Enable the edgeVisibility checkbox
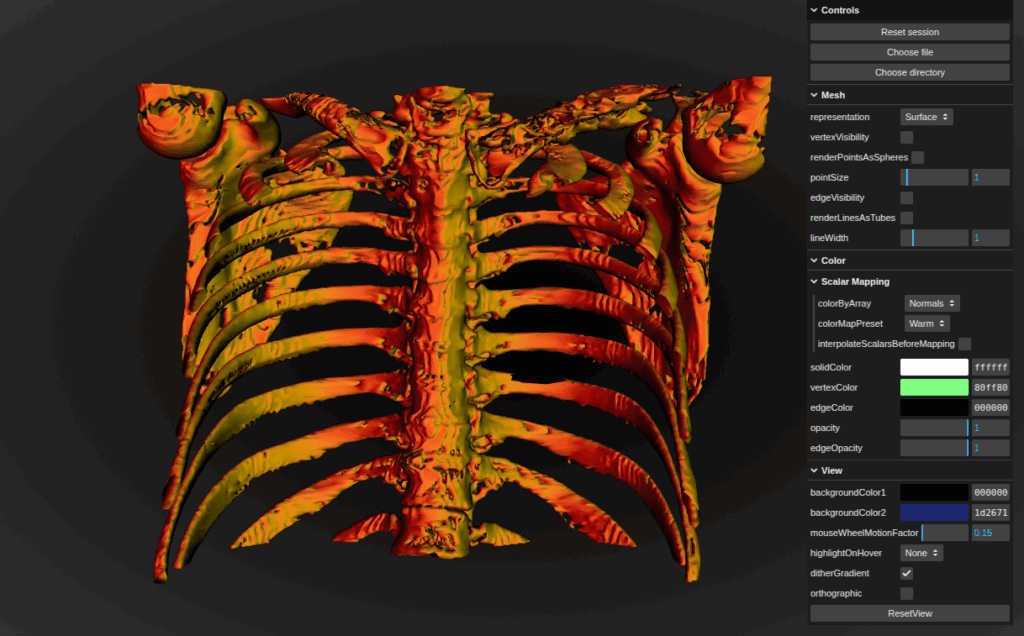Viewport: 1024px width, 636px height. [906, 198]
